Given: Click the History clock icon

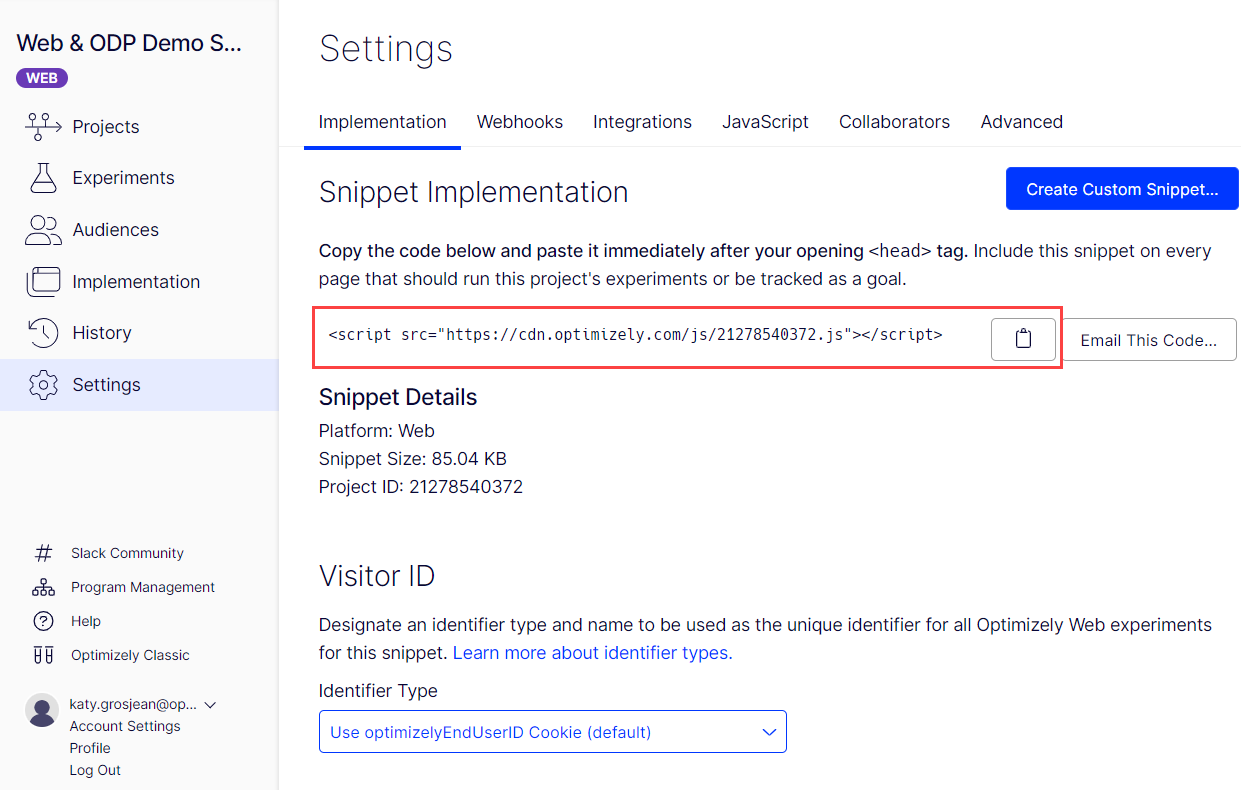Looking at the screenshot, I should tap(43, 333).
